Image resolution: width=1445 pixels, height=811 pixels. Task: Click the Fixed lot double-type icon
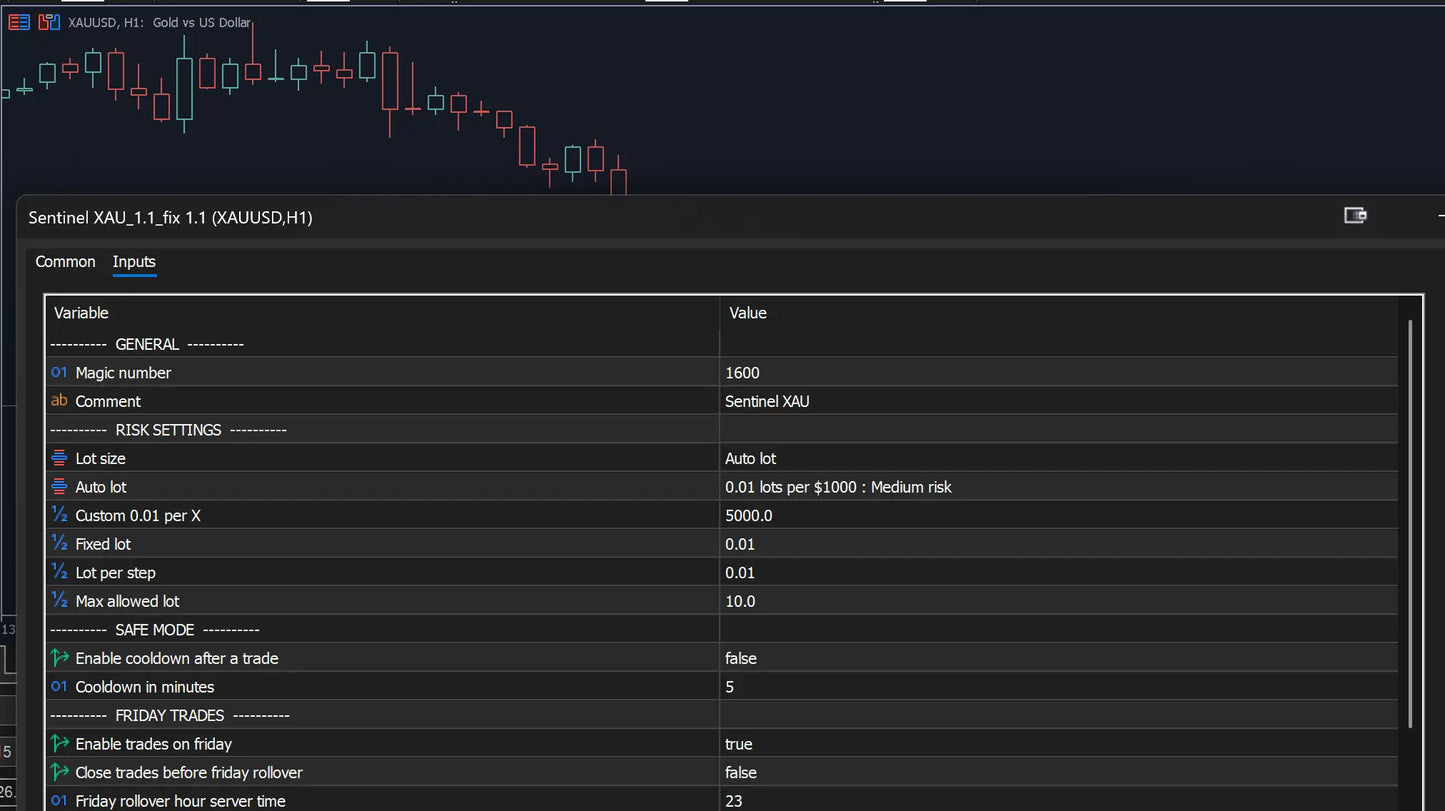point(59,544)
